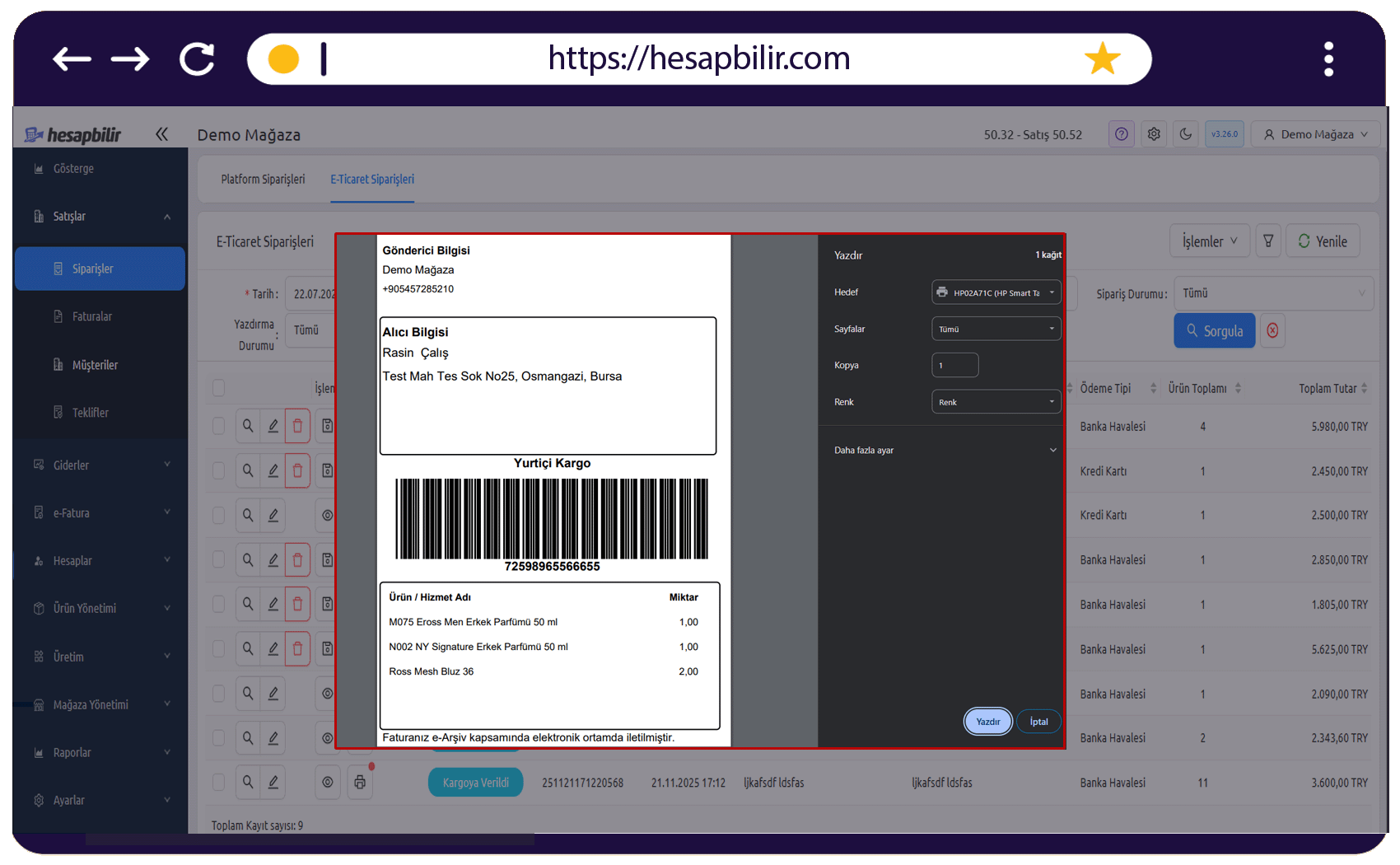Click the İptal cancel button
Image resolution: width=1400 pixels, height=865 pixels.
pyautogui.click(x=1039, y=722)
